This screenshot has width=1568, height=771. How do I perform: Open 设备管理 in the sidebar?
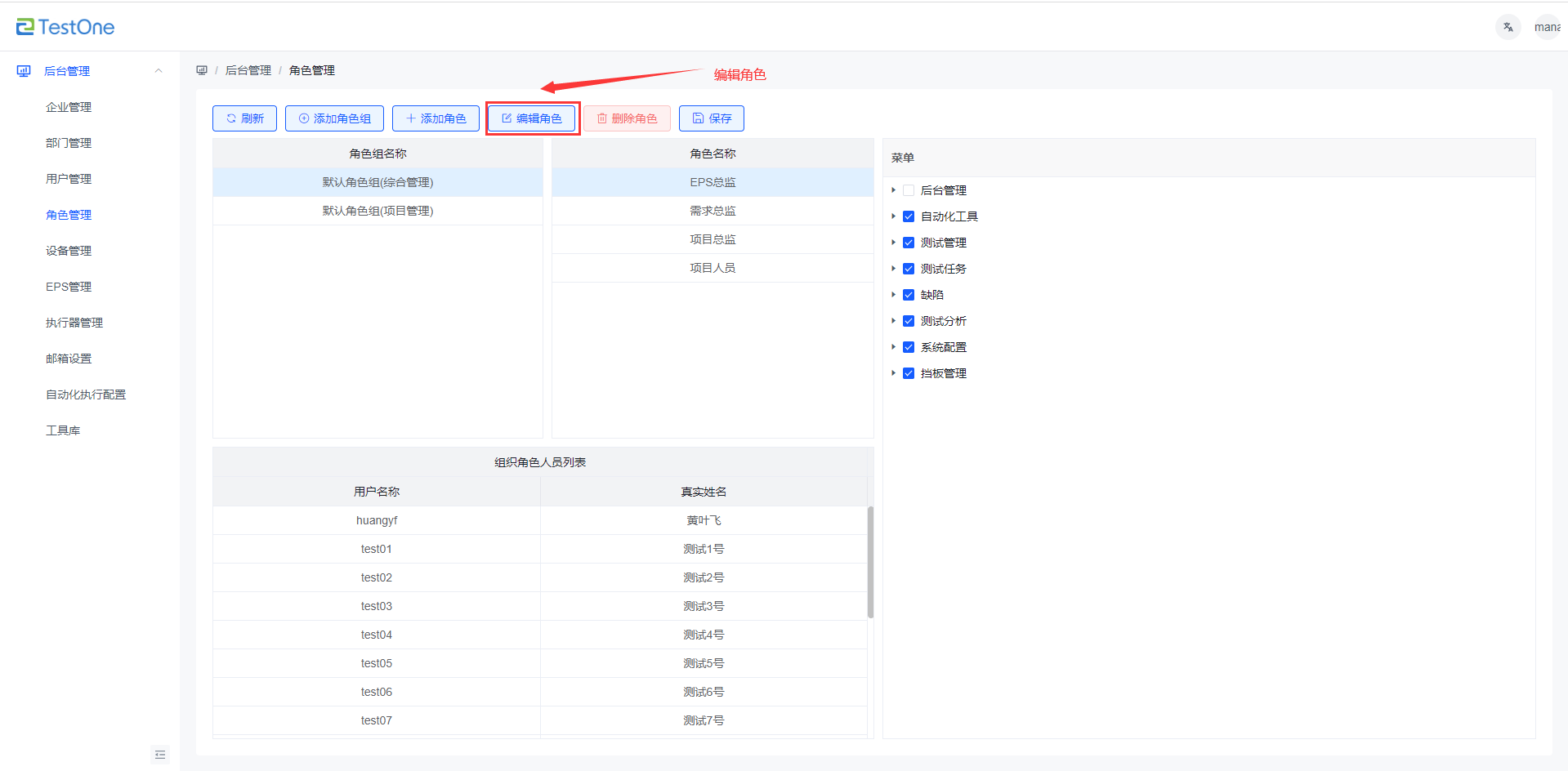69,251
